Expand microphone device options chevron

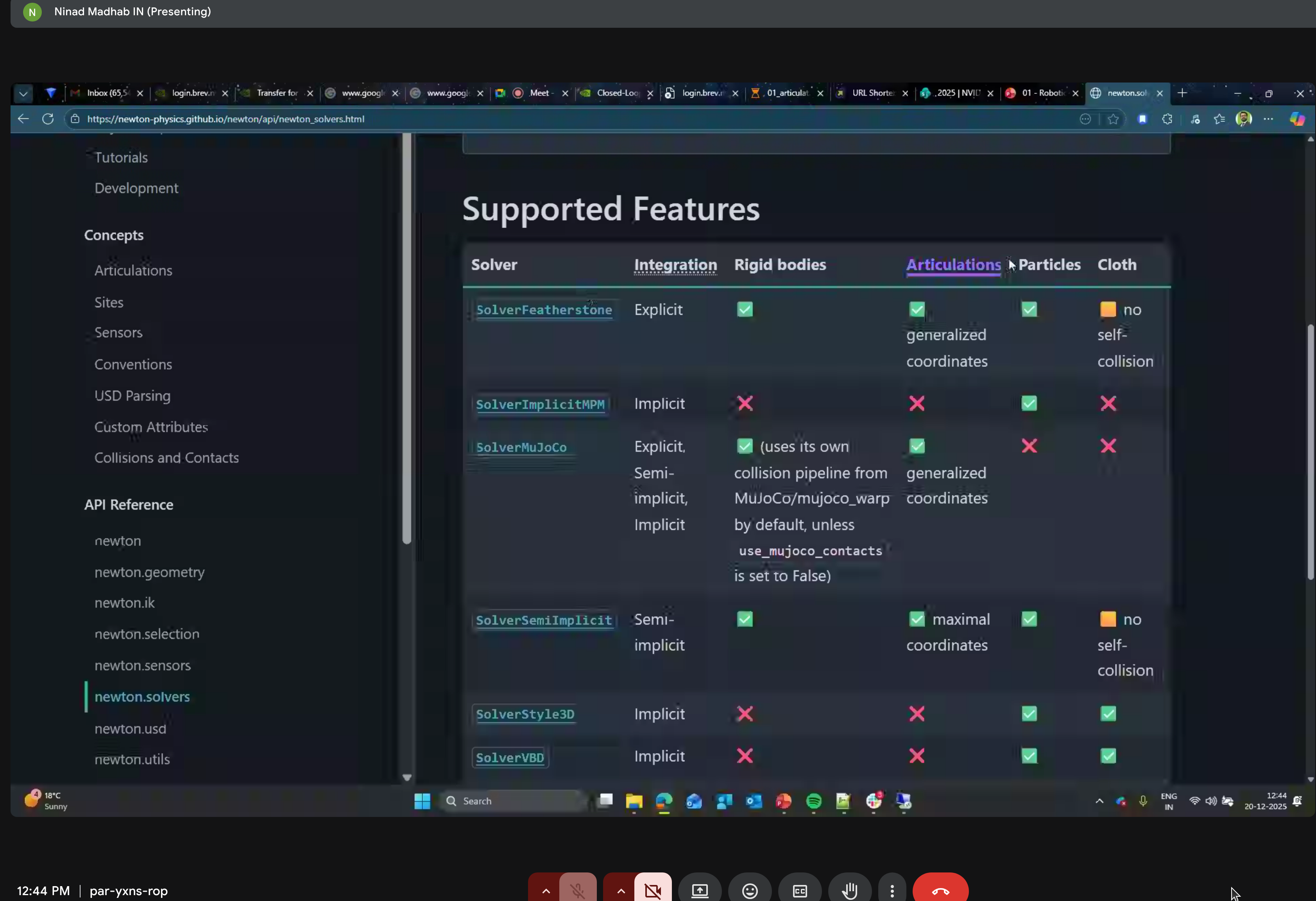coord(545,889)
